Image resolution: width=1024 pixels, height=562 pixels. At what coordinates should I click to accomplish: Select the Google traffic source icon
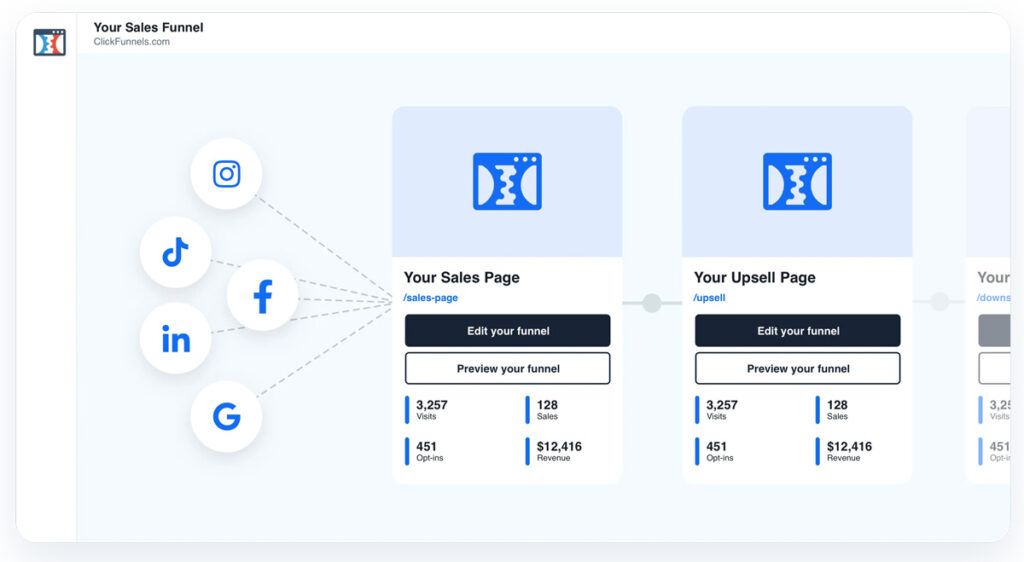[227, 416]
